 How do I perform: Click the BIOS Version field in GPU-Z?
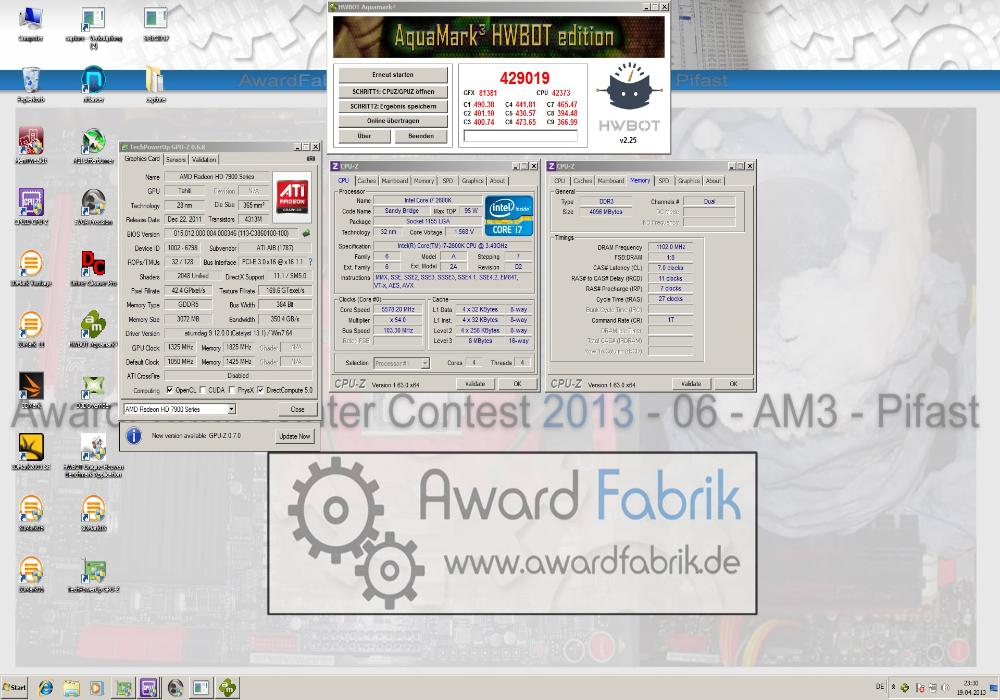pyautogui.click(x=232, y=234)
